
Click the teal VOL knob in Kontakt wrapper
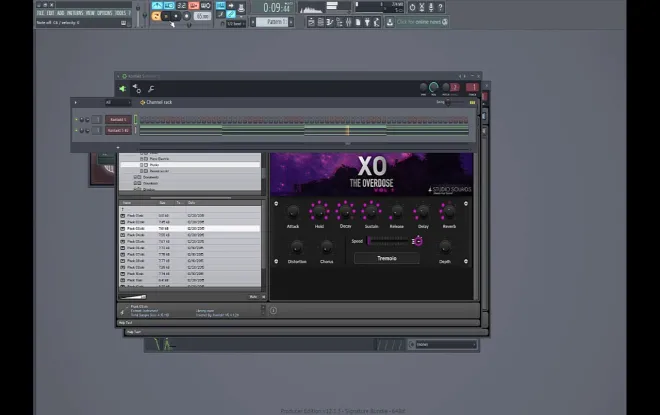coord(434,87)
